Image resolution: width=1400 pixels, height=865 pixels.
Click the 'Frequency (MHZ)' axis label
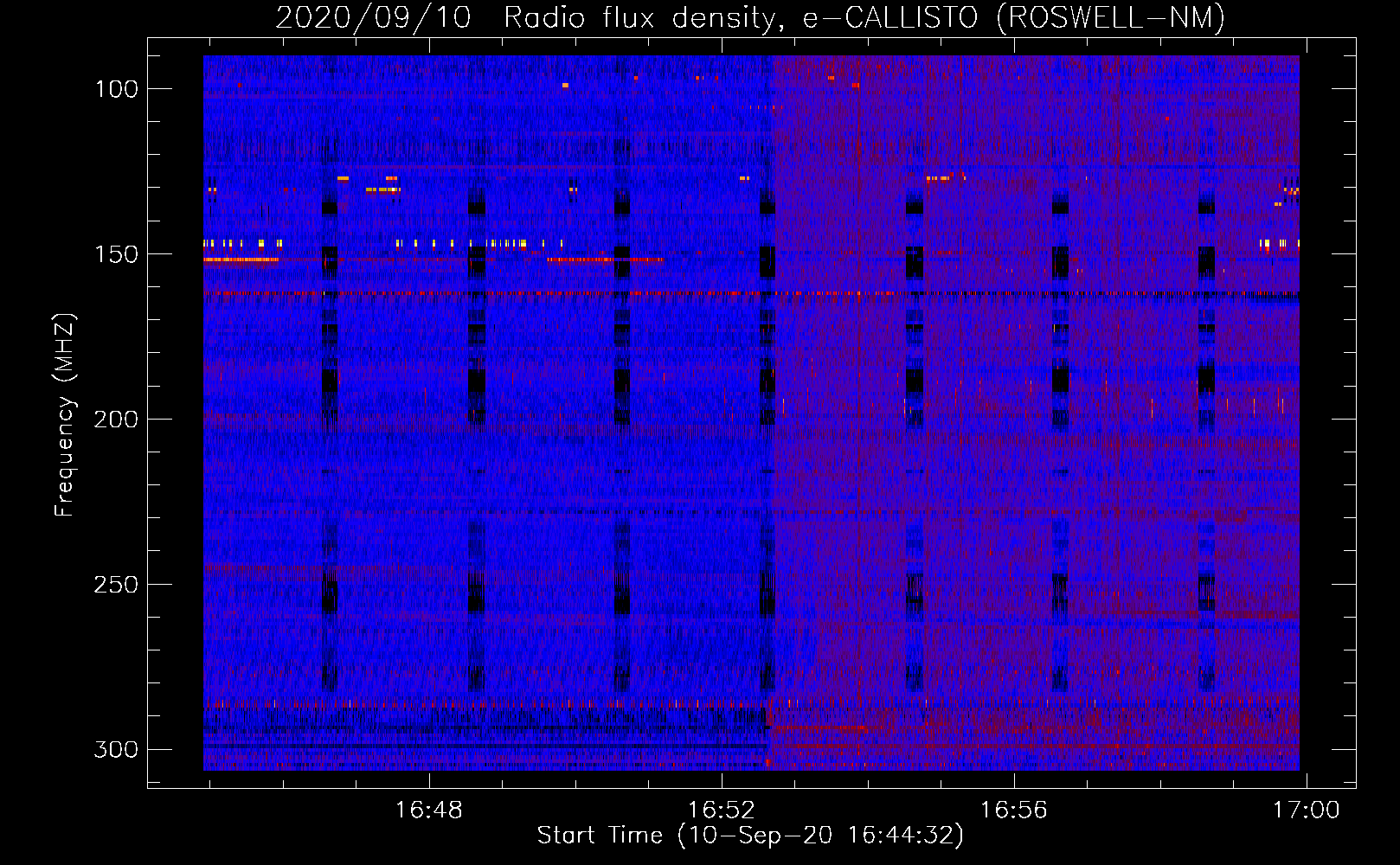(65, 414)
